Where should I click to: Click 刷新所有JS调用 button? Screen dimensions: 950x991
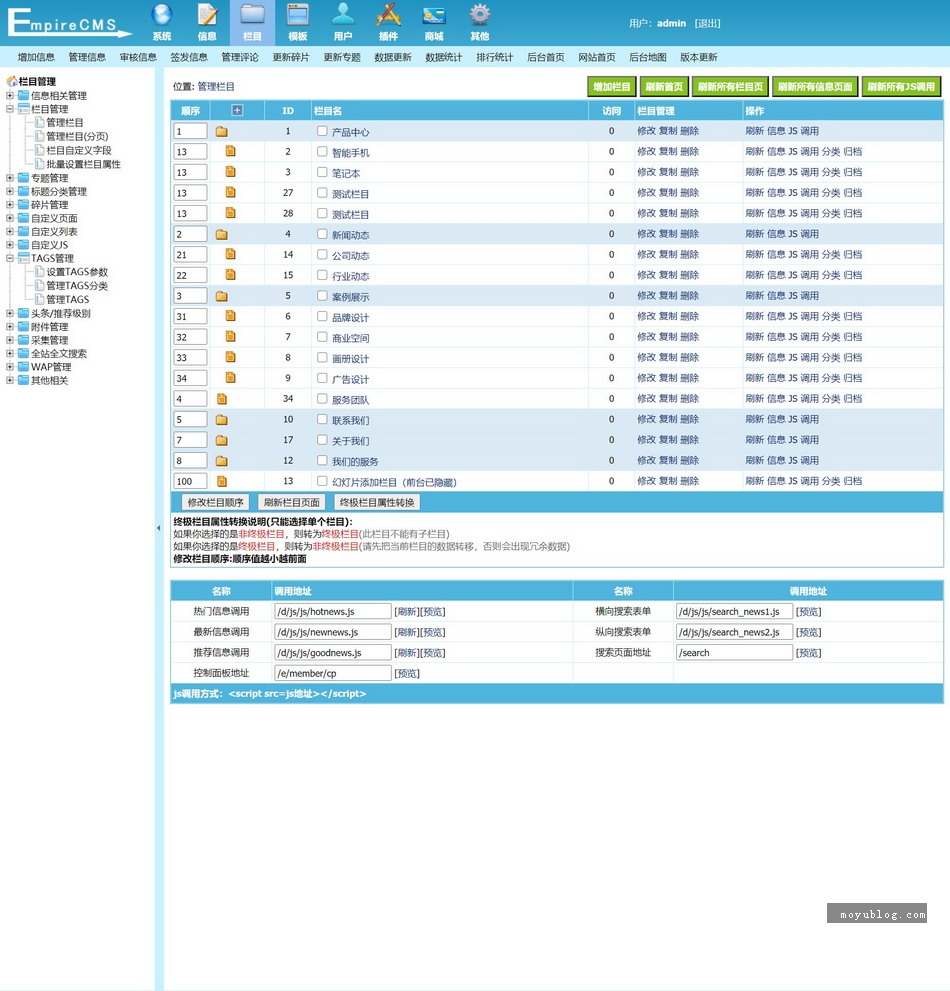tap(901, 87)
